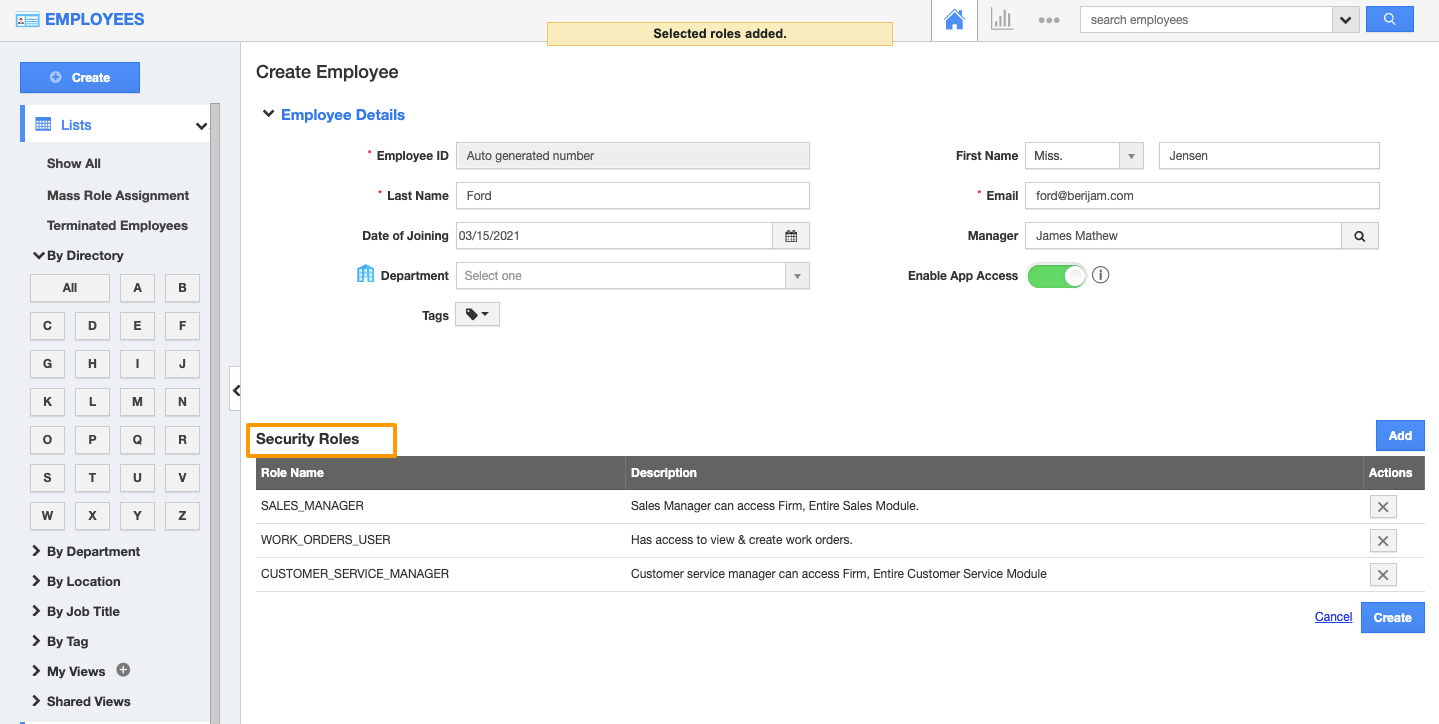Viewport: 1439px width, 724px height.
Task: Remove the SALES_MANAGER role
Action: pyautogui.click(x=1382, y=507)
